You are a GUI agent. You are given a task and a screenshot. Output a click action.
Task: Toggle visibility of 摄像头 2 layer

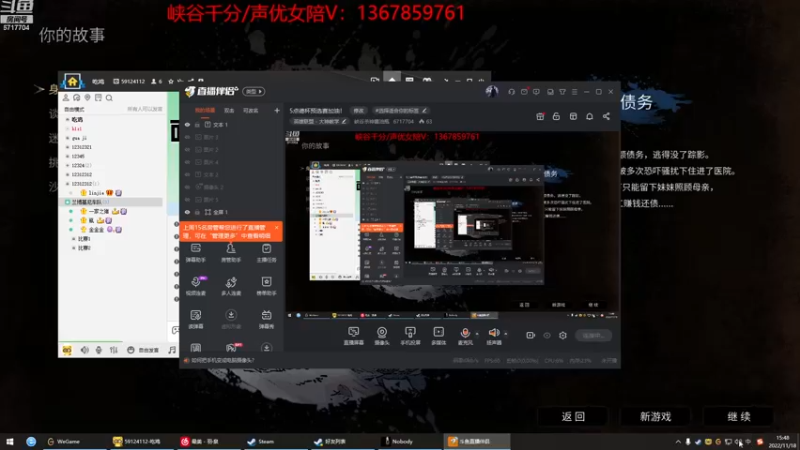point(187,187)
